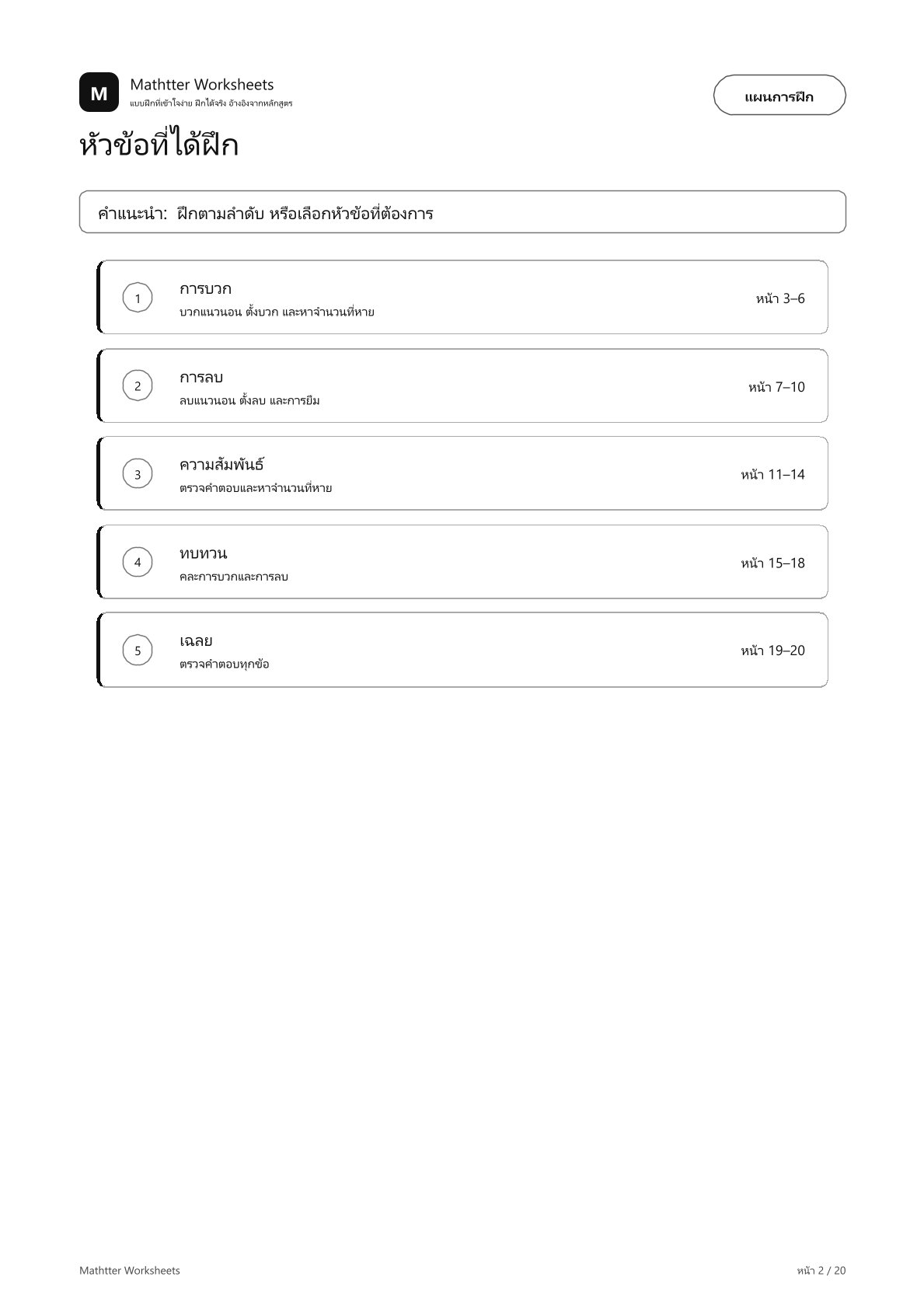Click the คำแนะนำ instruction box

pos(462,212)
